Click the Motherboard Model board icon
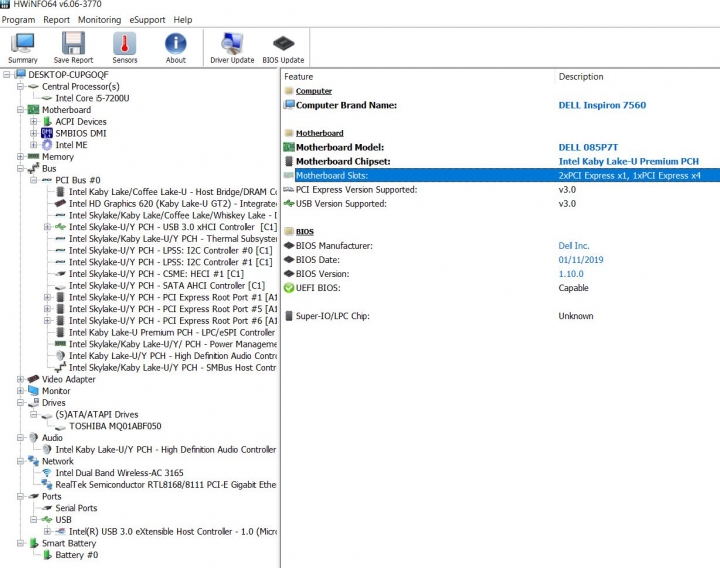This screenshot has width=720, height=568. click(x=289, y=147)
